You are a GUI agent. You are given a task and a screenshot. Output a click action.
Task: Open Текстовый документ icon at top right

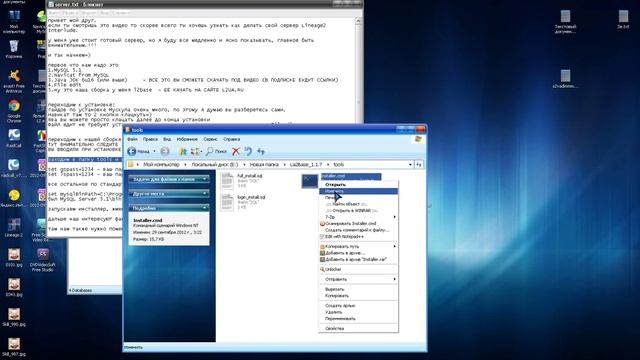click(565, 21)
